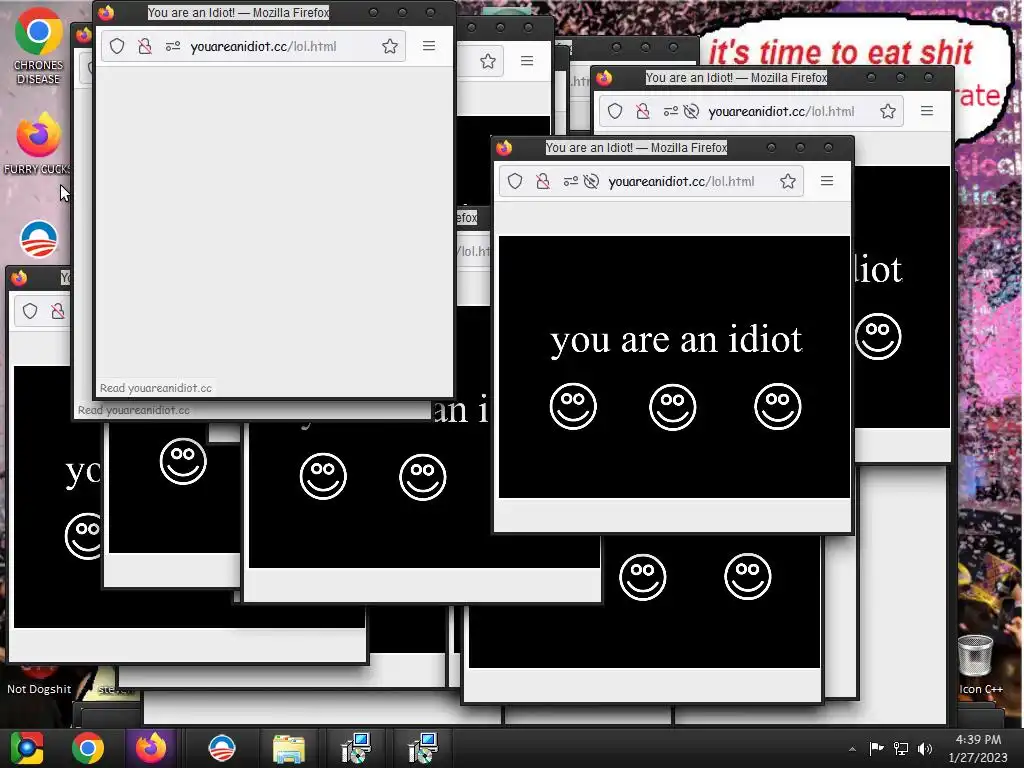
Task: Click autoplay blocked icon in top-right Firefox window
Action: (x=691, y=111)
